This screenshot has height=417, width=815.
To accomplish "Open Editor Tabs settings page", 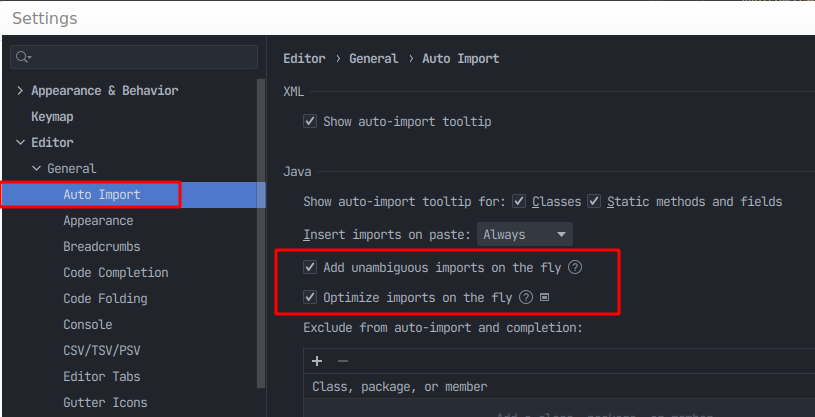I will [102, 376].
